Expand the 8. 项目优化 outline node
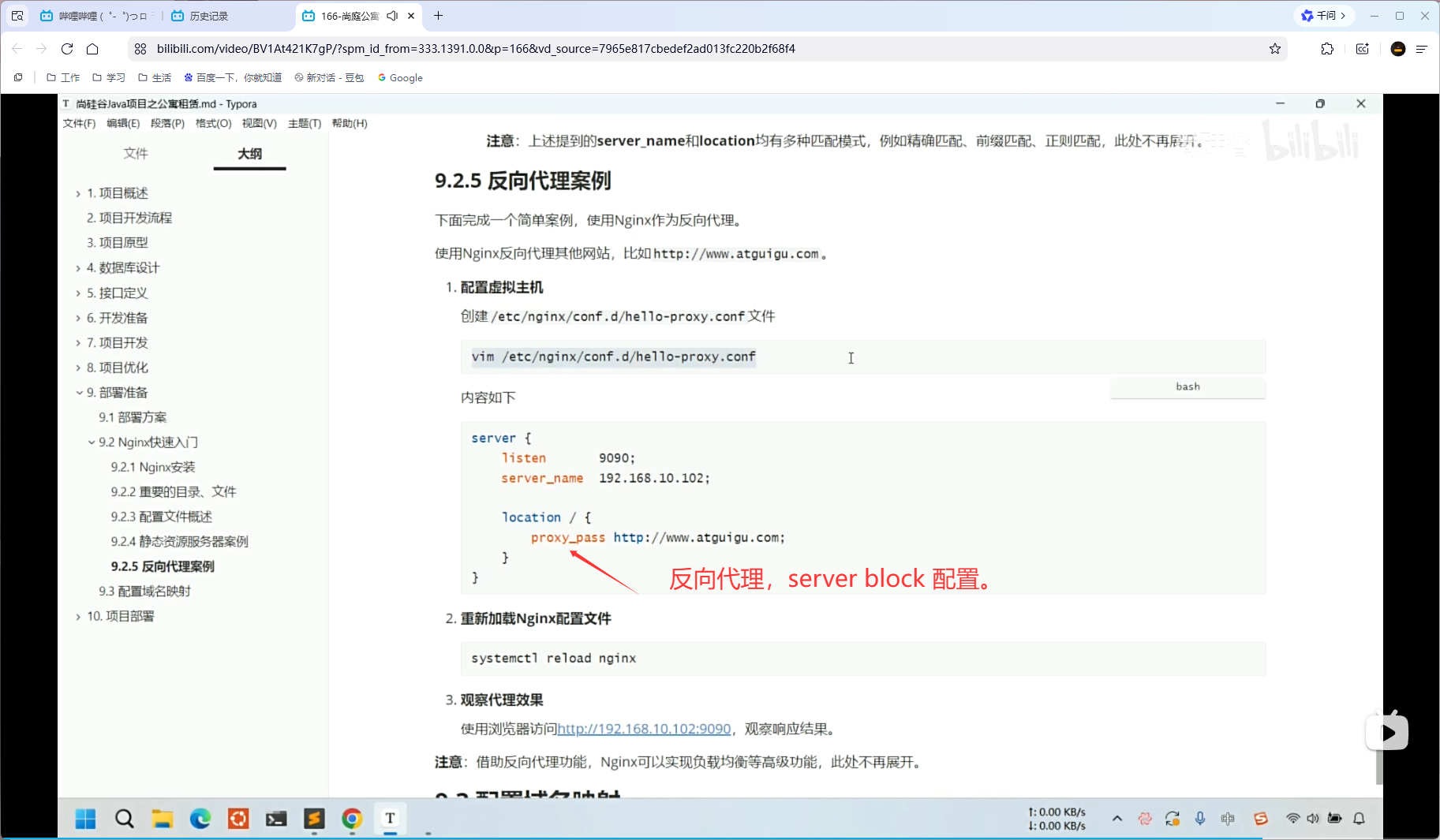The width and height of the screenshot is (1440, 840). 78,368
